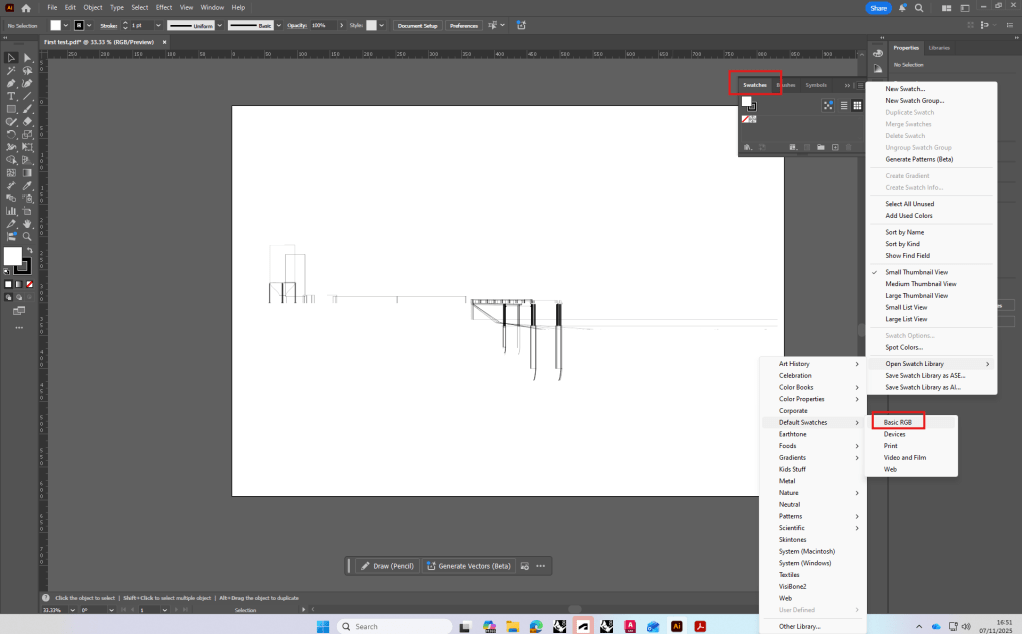The image size is (1022, 634).
Task: Click the Document Setup button
Action: (417, 25)
